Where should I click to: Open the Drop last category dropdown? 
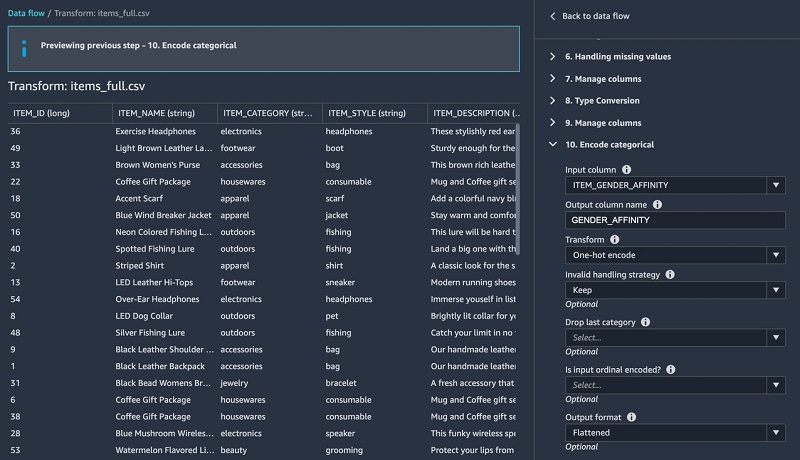[675, 338]
